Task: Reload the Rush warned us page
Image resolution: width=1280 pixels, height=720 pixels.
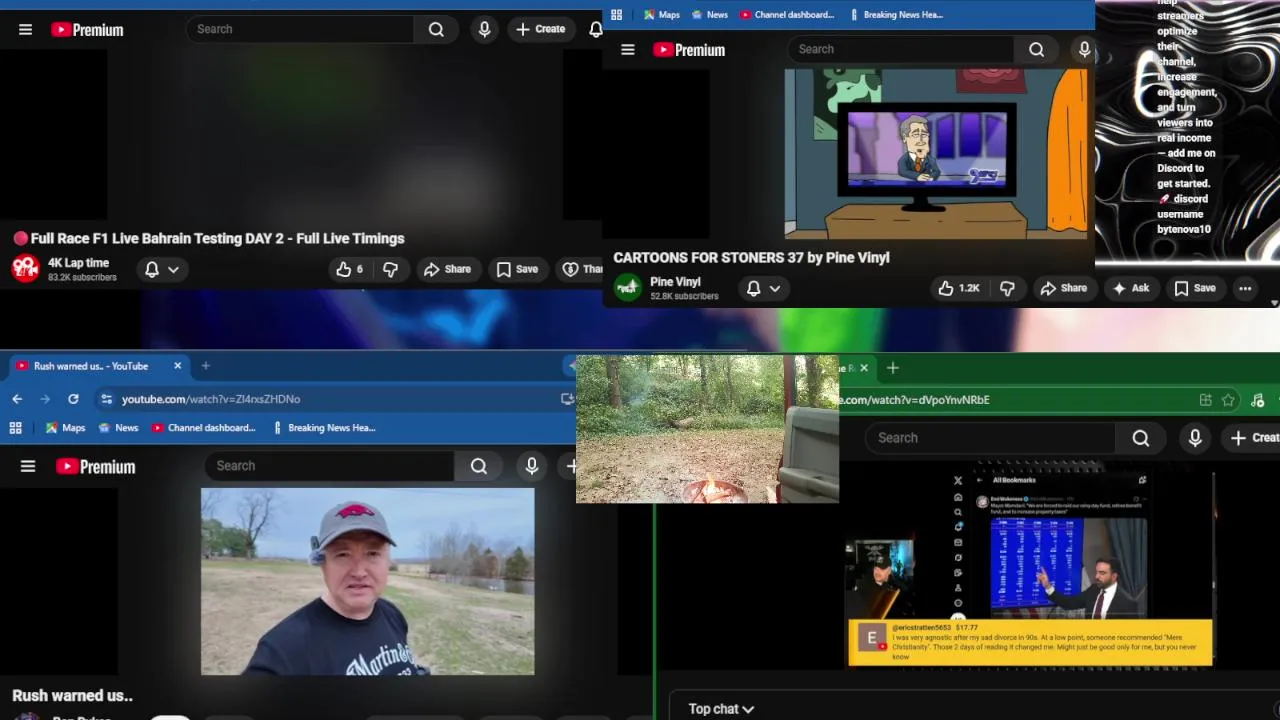Action: click(x=73, y=399)
